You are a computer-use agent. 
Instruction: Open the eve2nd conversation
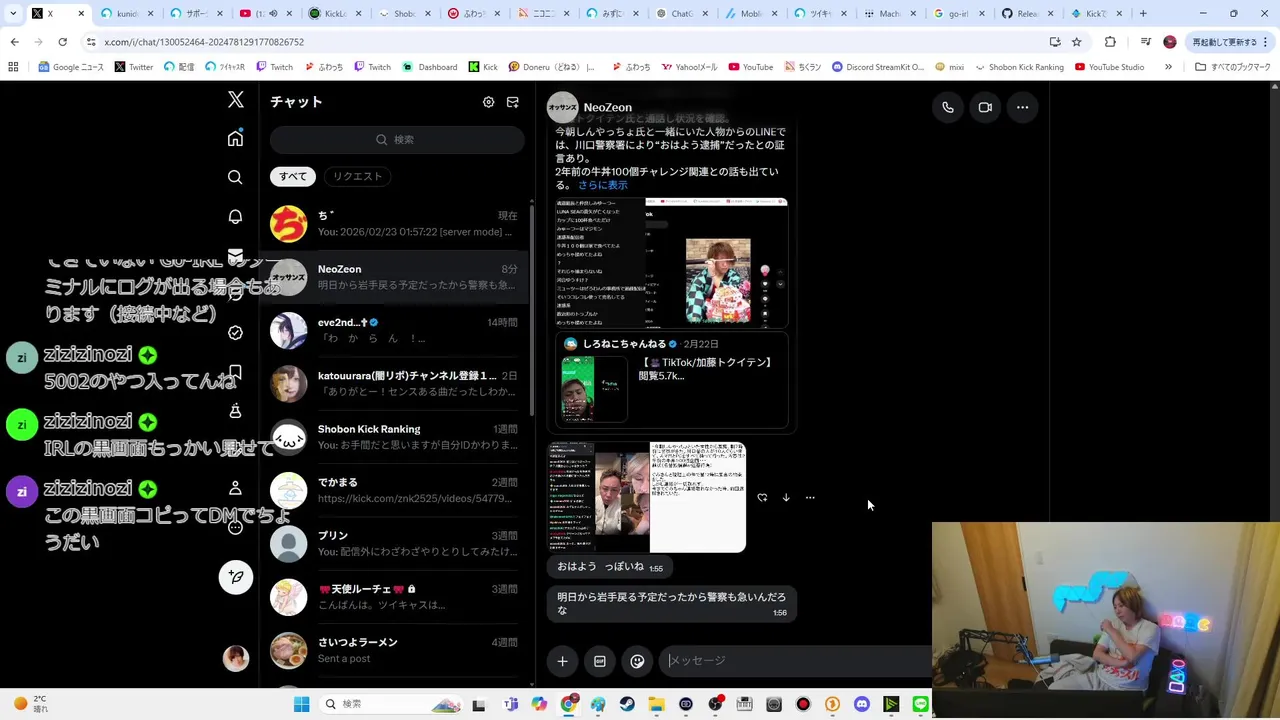(395, 330)
